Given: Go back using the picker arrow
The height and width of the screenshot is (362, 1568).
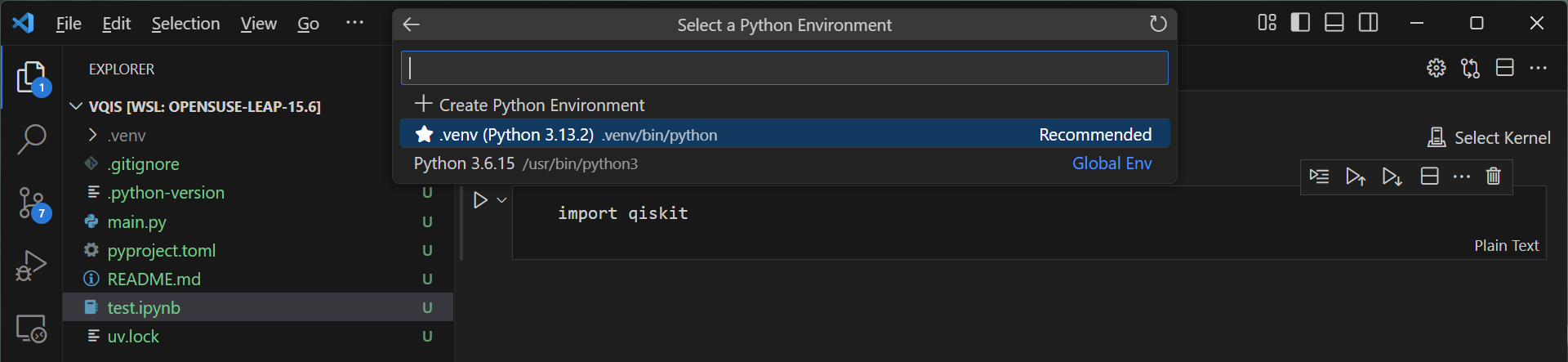Looking at the screenshot, I should click(x=412, y=25).
